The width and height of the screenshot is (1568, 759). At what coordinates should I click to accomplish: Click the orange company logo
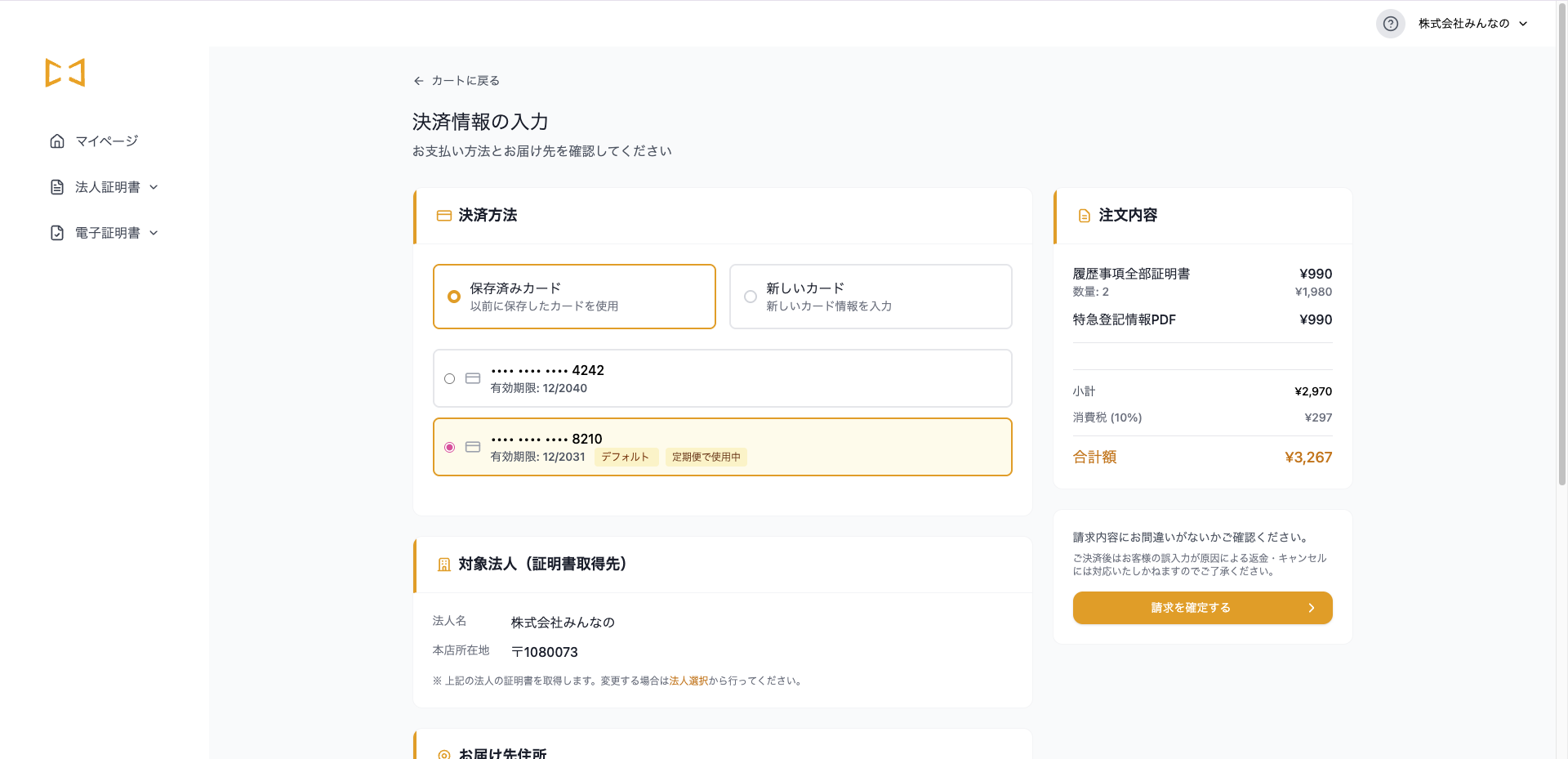point(65,73)
